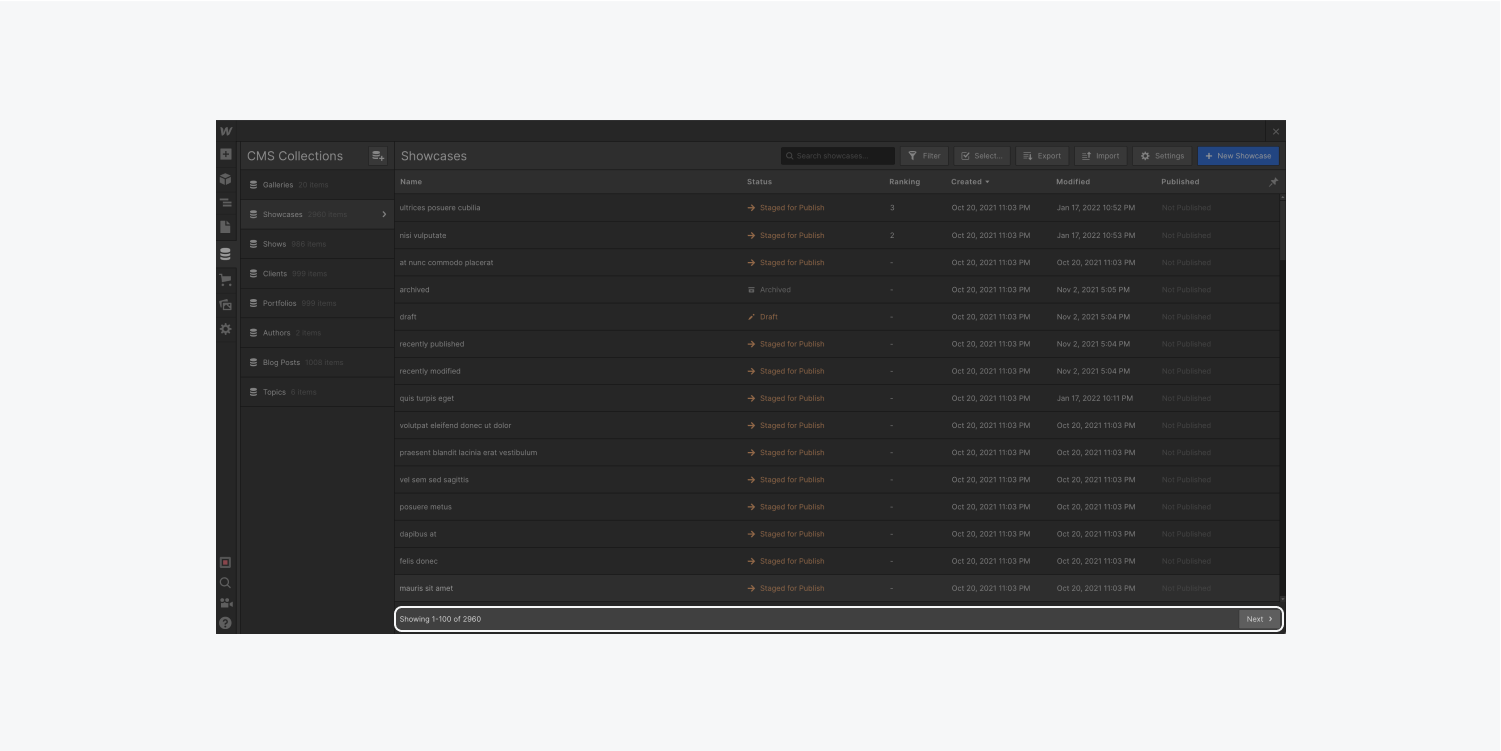Open the Authors collection
1501x751 pixels.
click(317, 333)
